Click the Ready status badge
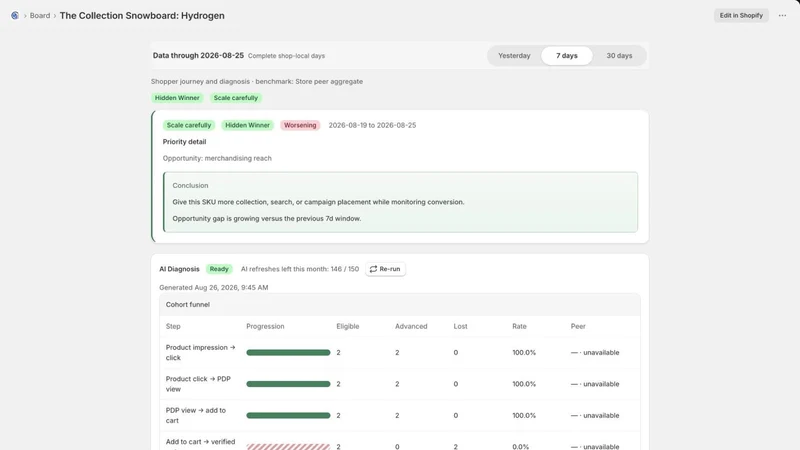The image size is (800, 450). click(x=219, y=269)
